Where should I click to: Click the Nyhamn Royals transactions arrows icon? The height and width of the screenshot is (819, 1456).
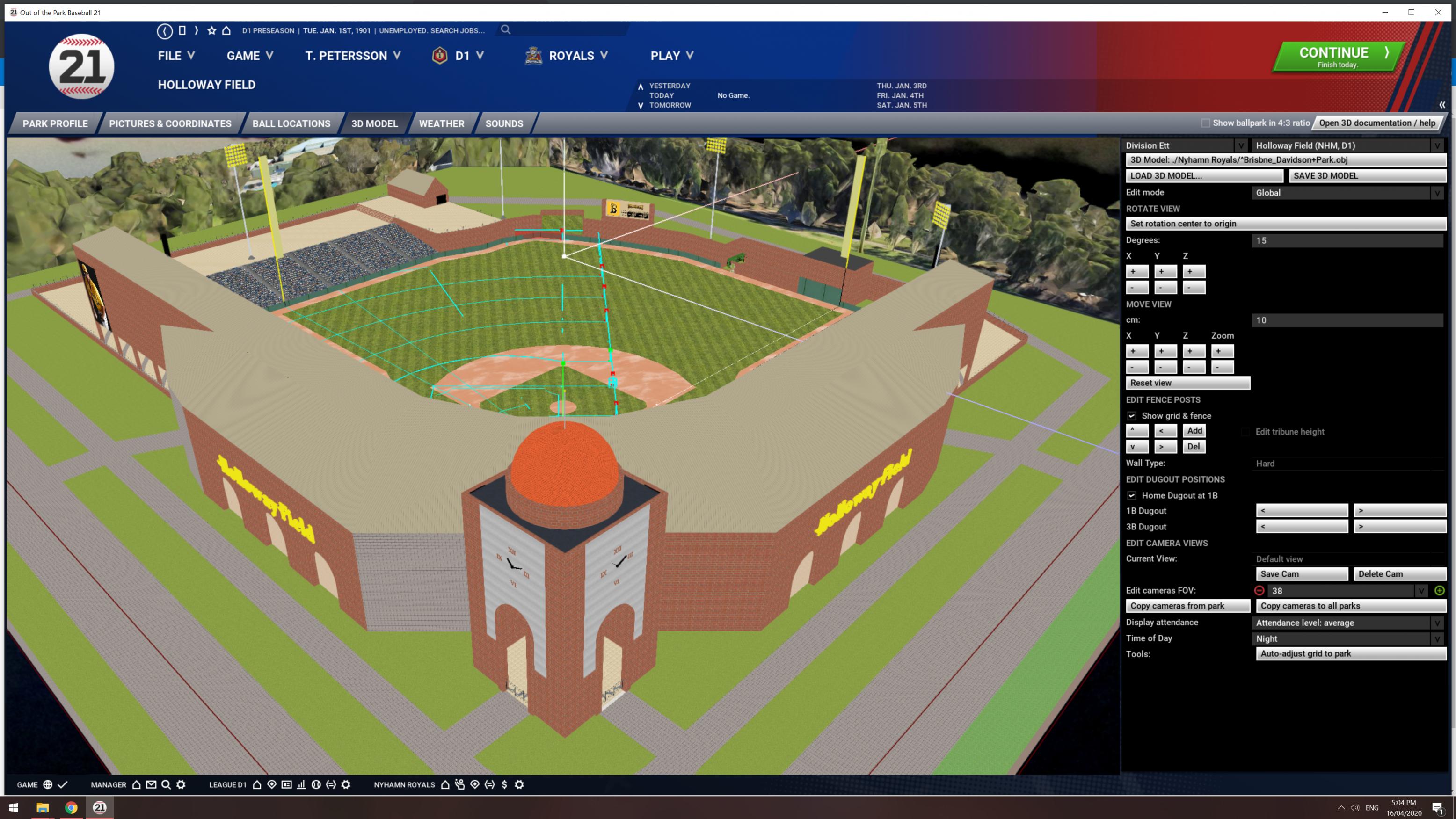(x=489, y=784)
